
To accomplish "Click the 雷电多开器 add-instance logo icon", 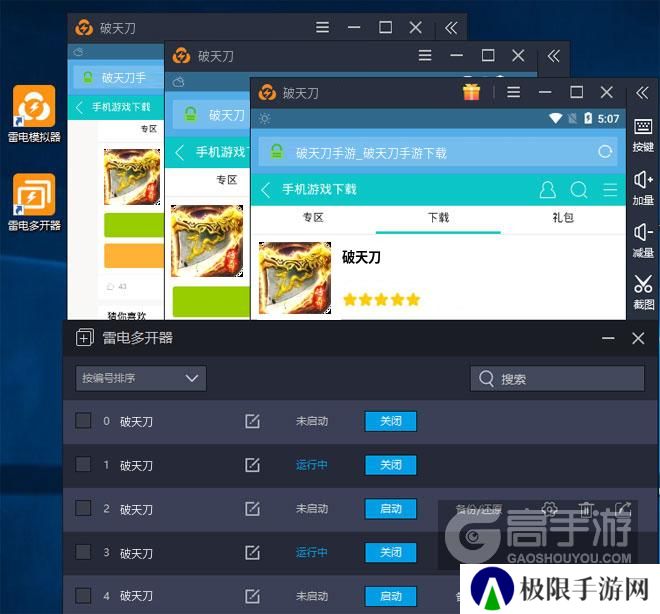I will pyautogui.click(x=85, y=338).
